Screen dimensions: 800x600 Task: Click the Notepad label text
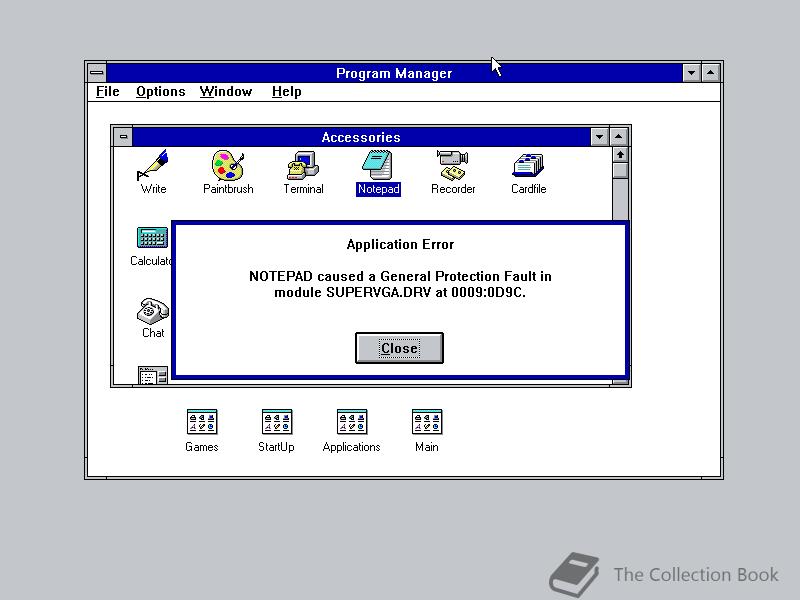pos(378,189)
